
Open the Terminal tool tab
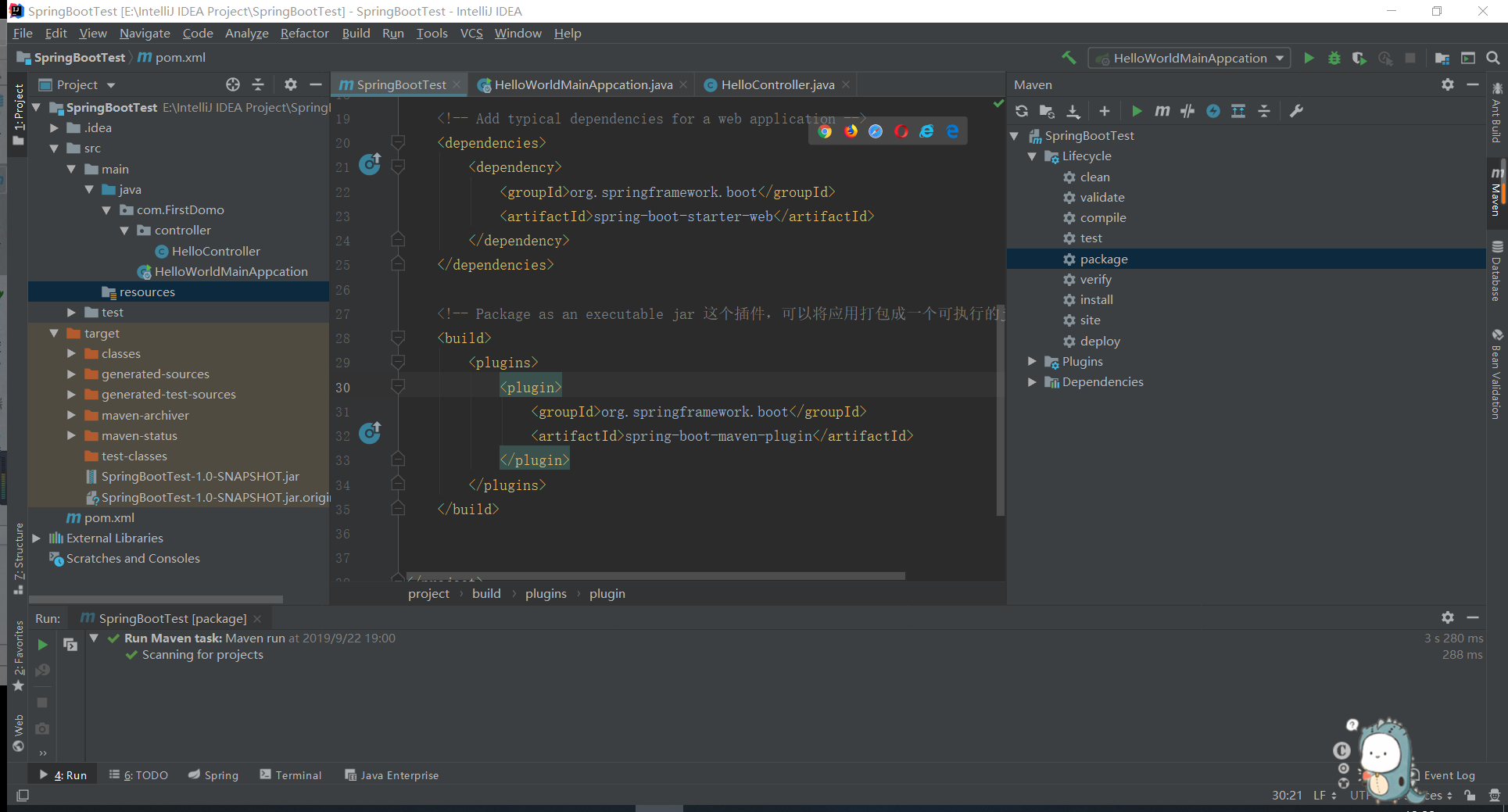[291, 775]
